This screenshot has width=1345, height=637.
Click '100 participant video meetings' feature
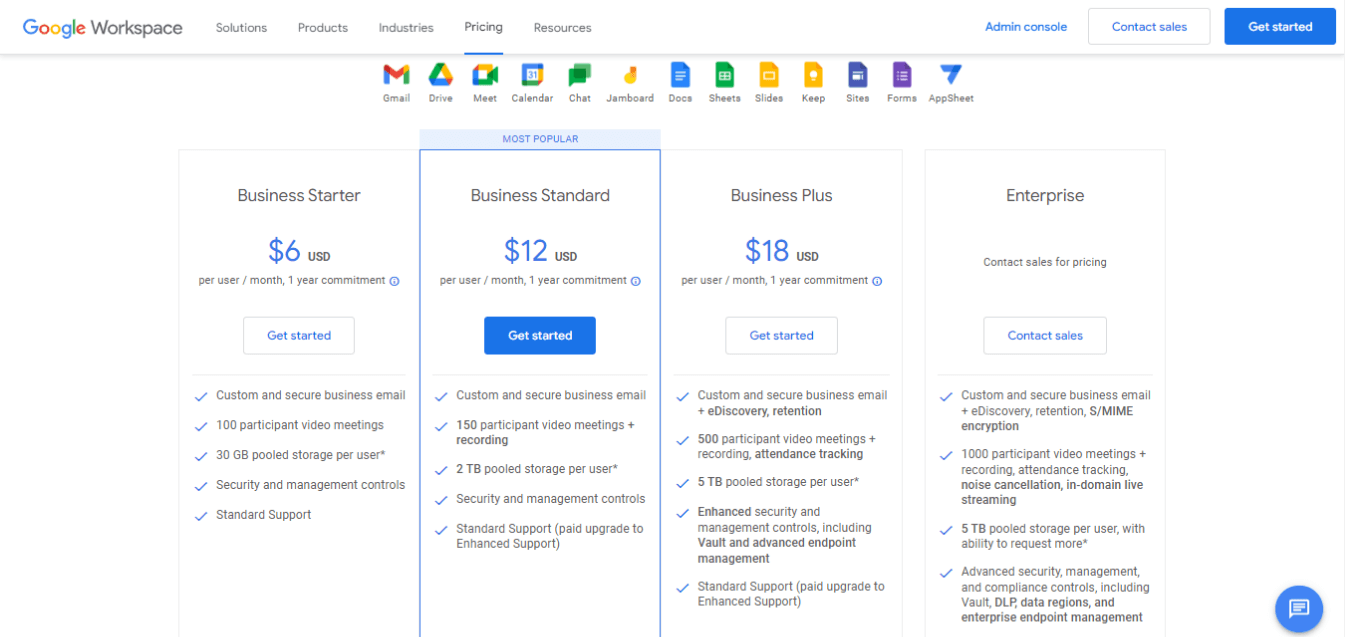[x=300, y=425]
